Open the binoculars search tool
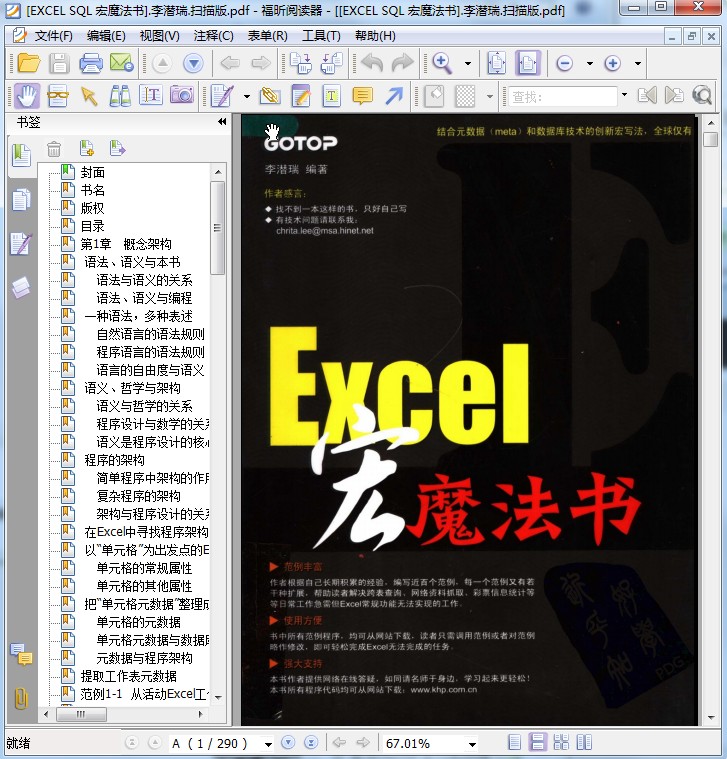727x759 pixels. (120, 96)
